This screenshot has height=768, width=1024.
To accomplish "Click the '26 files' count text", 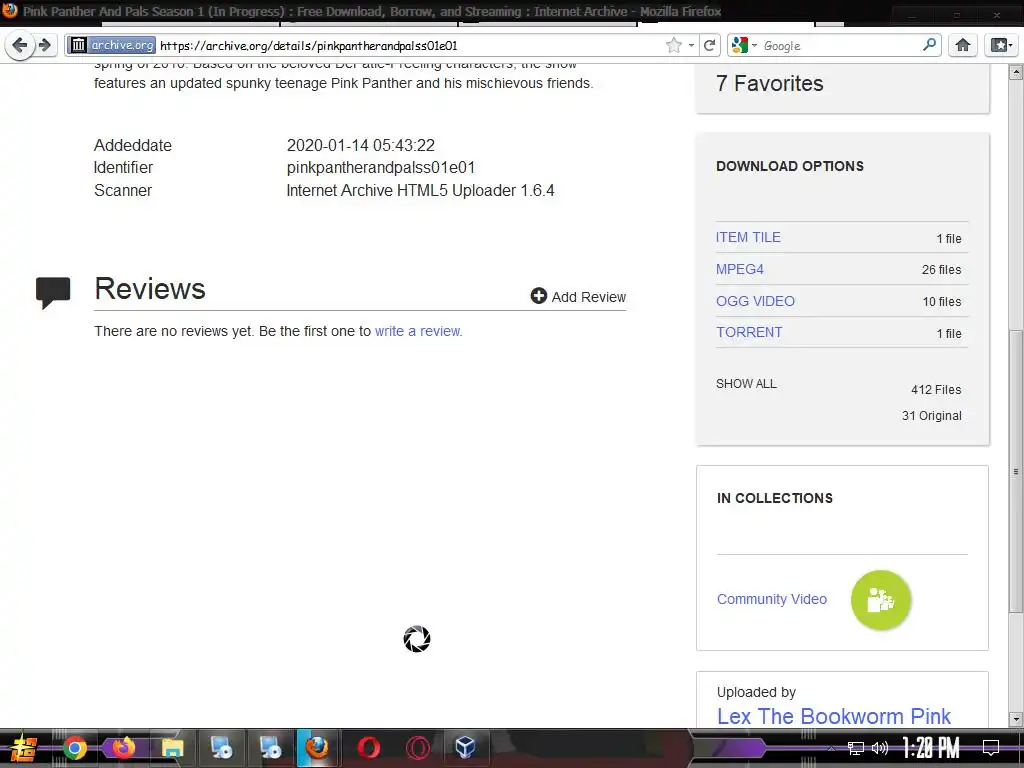I will 941,270.
